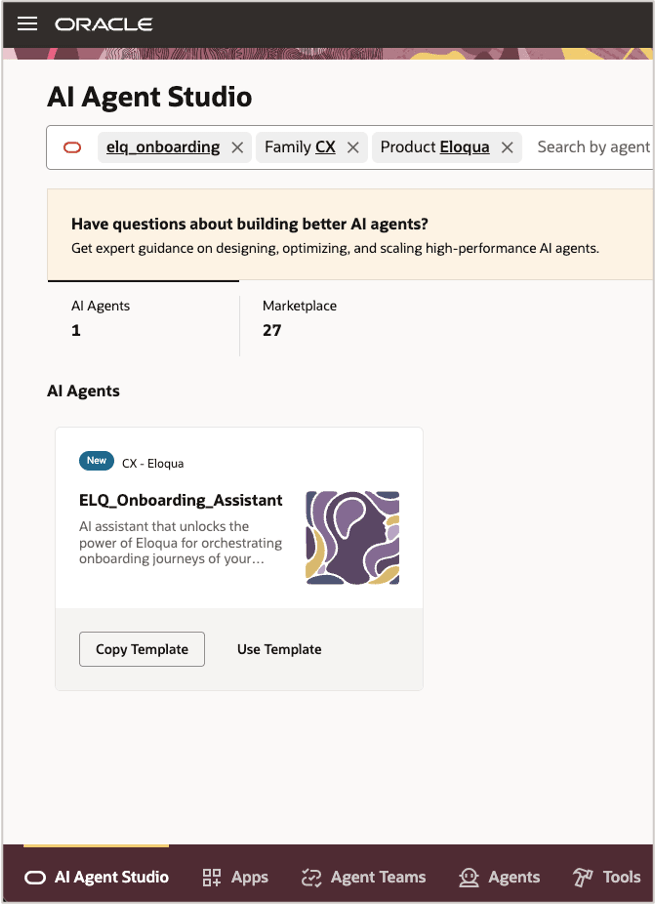Open Agents in bottom navigation
This screenshot has width=656, height=904.
pyautogui.click(x=499, y=877)
